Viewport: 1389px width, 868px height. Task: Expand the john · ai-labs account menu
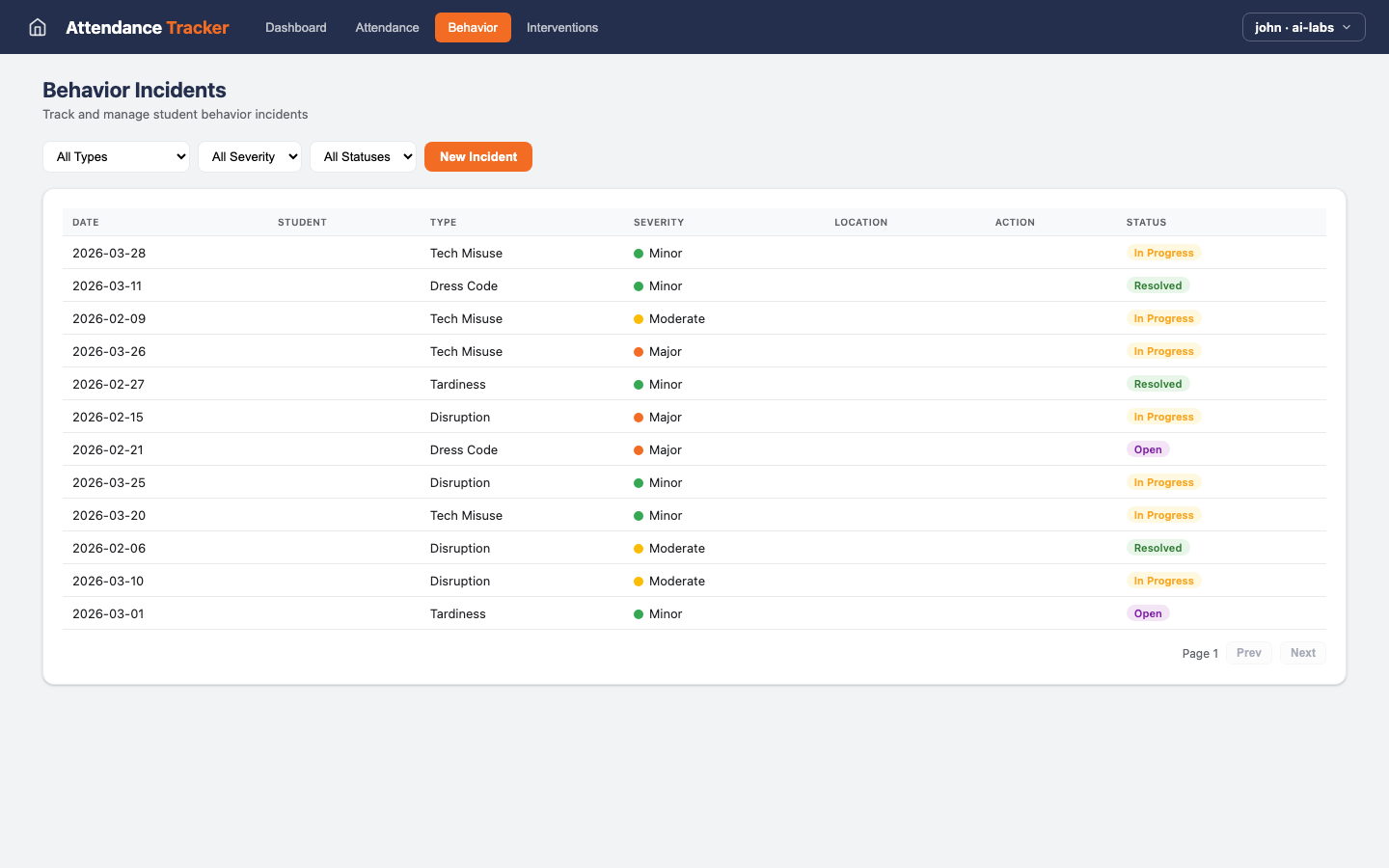1303,27
